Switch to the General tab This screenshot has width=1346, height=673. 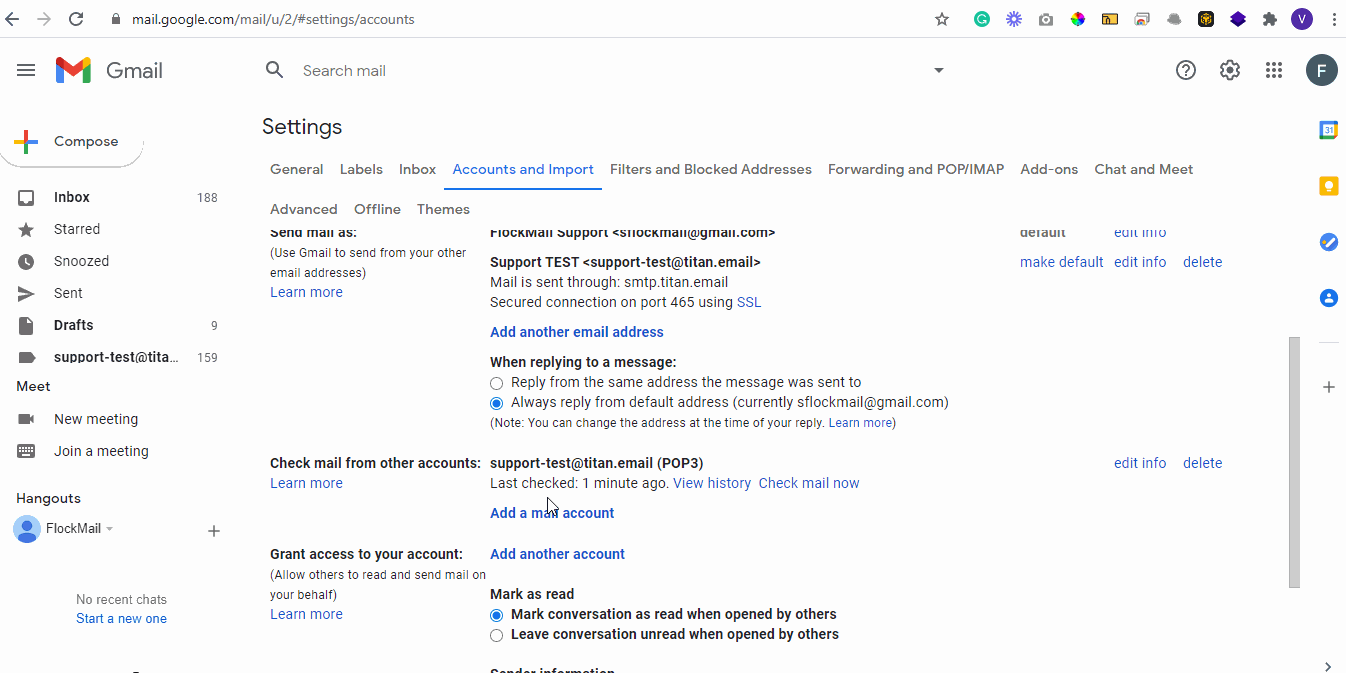pos(296,169)
